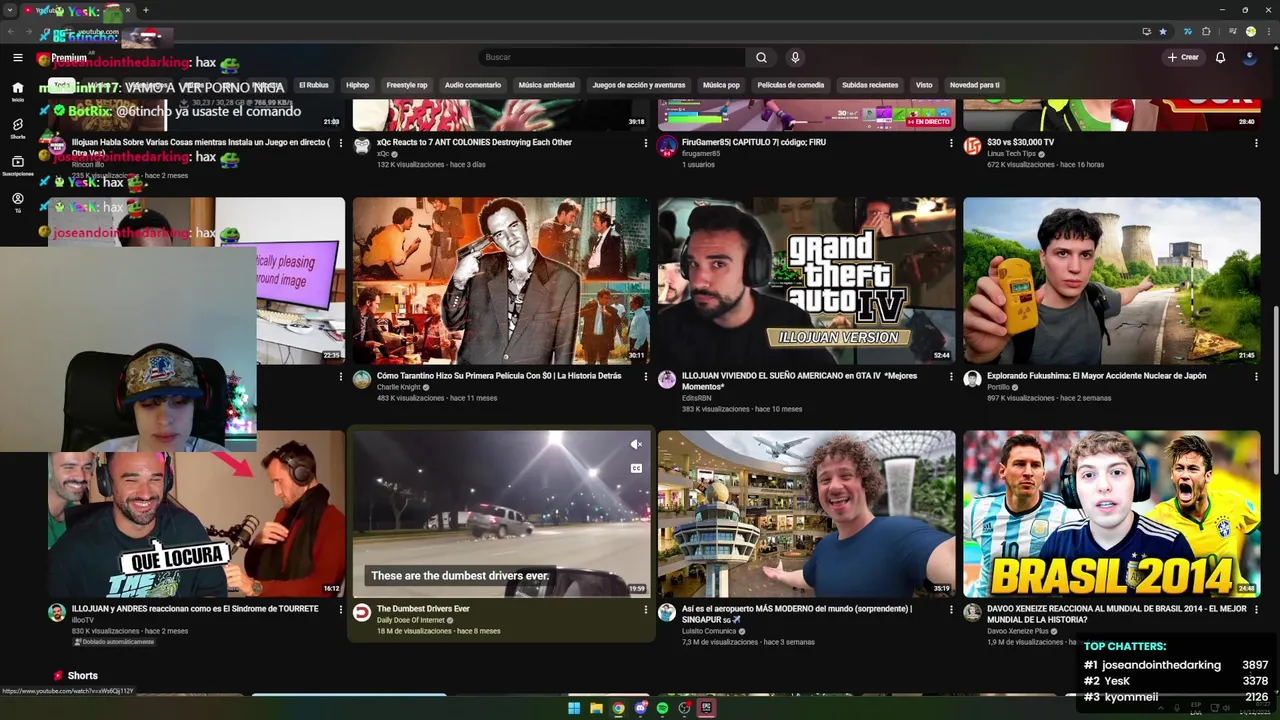
Task: Bookmark this page with the star icon
Action: [1162, 31]
